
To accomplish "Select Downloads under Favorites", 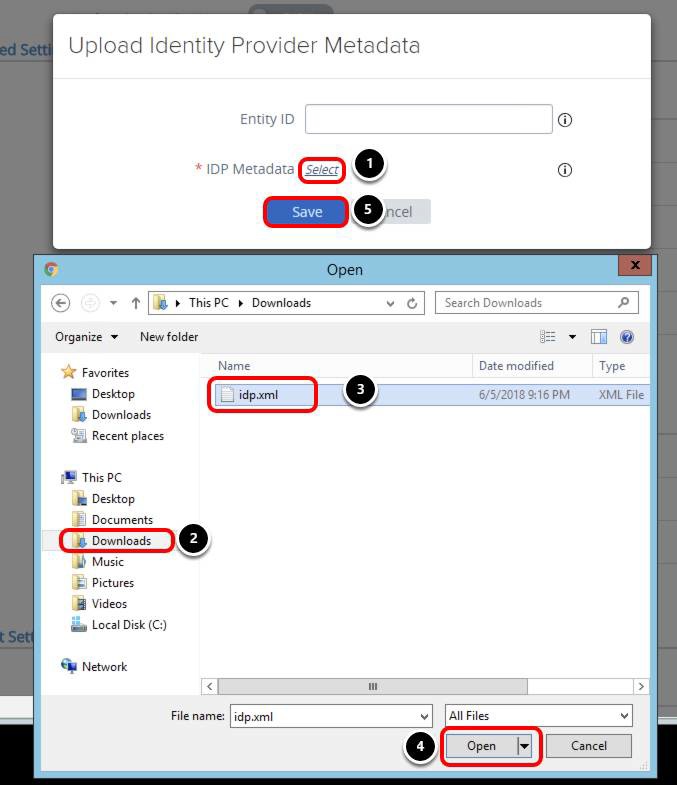I will pos(121,415).
